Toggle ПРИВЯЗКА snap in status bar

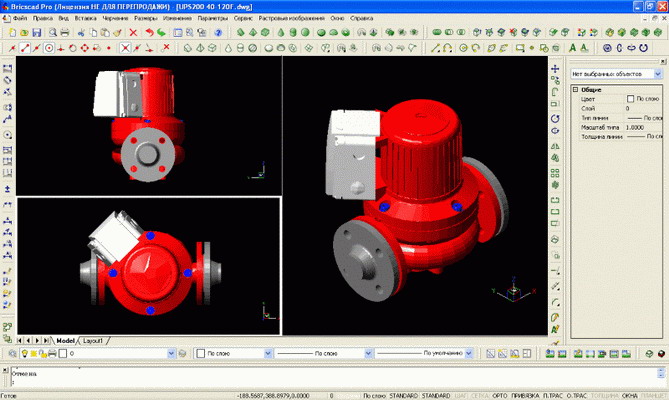525,396
